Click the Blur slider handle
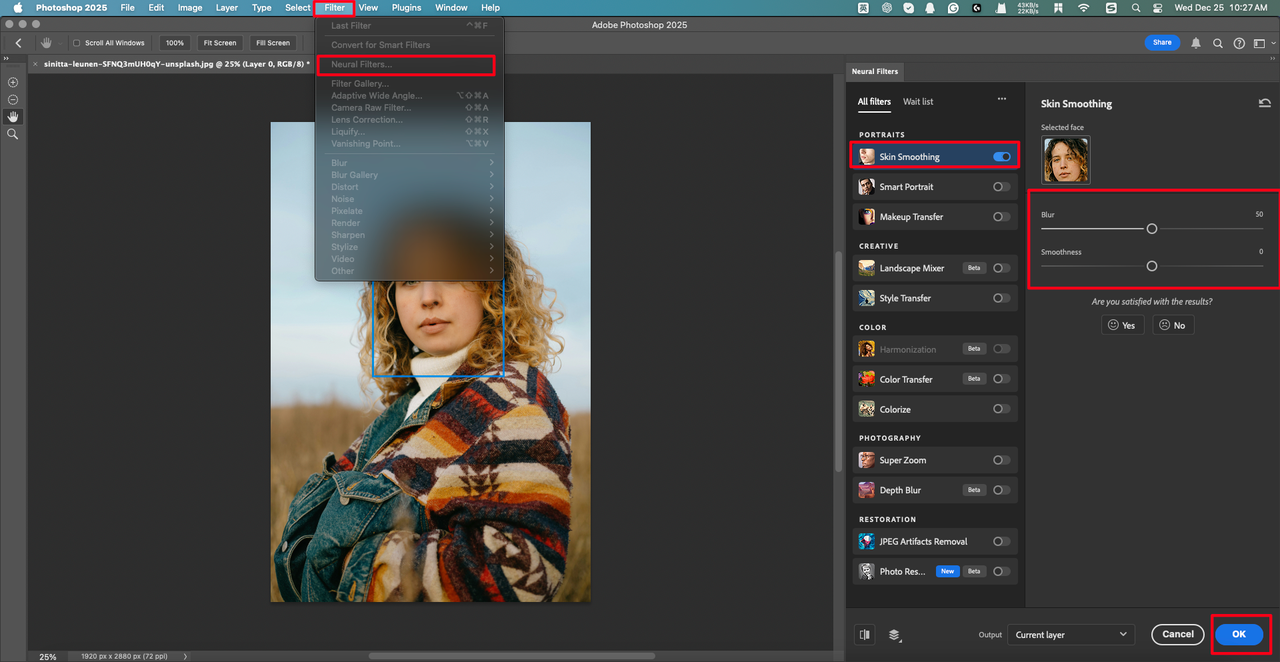The height and width of the screenshot is (662, 1280). [x=1152, y=229]
